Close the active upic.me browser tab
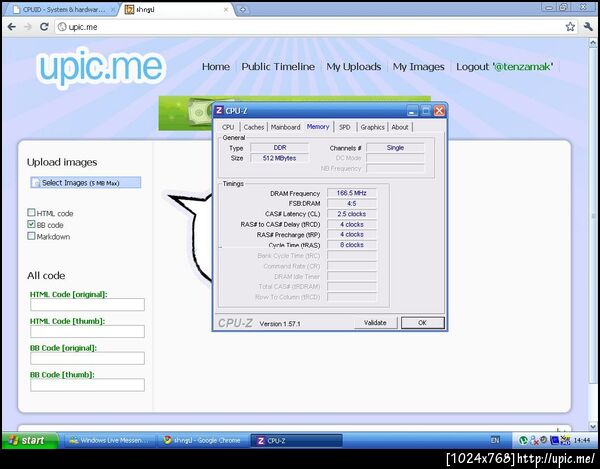This screenshot has width=600, height=469. point(226,10)
